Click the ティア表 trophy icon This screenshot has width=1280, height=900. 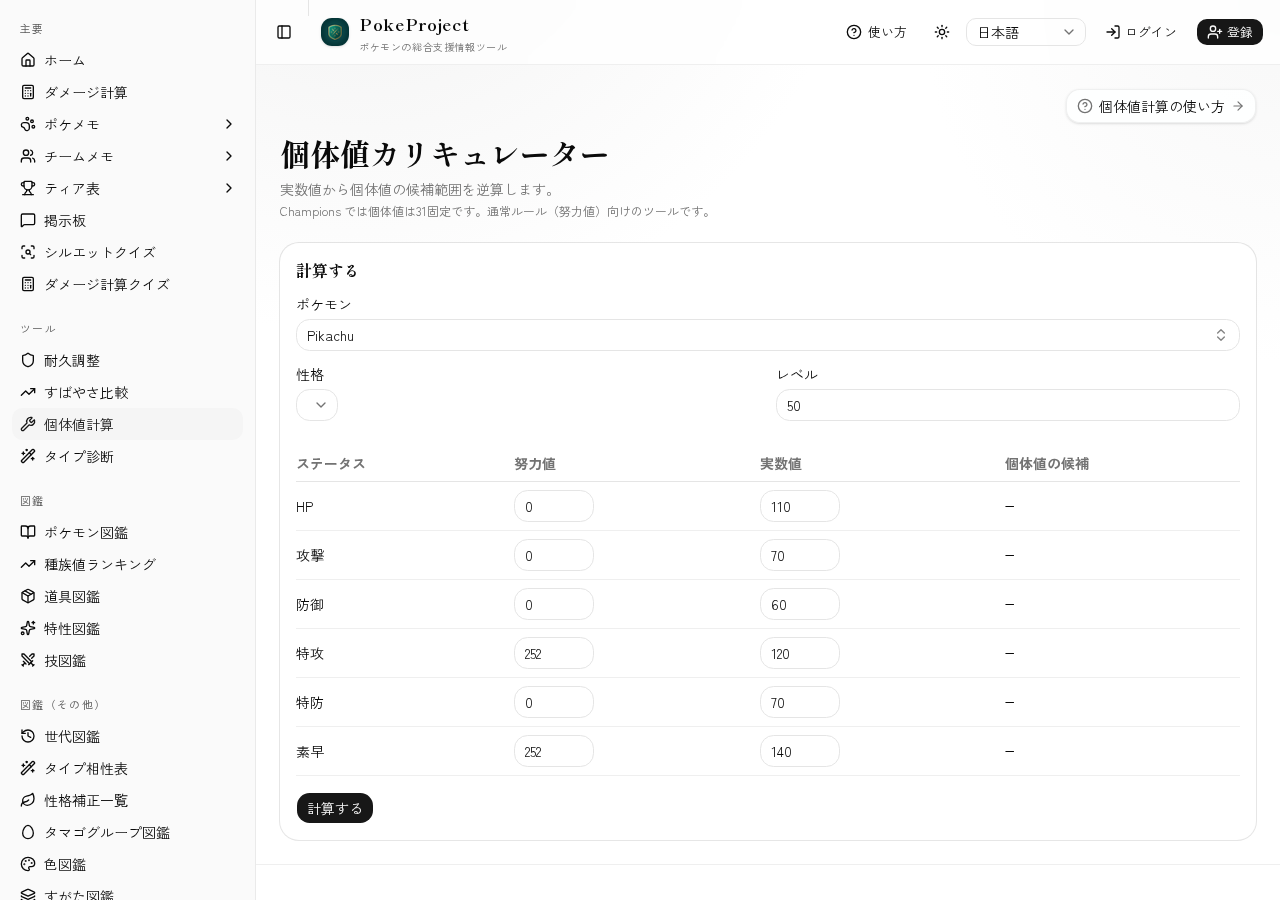point(28,188)
